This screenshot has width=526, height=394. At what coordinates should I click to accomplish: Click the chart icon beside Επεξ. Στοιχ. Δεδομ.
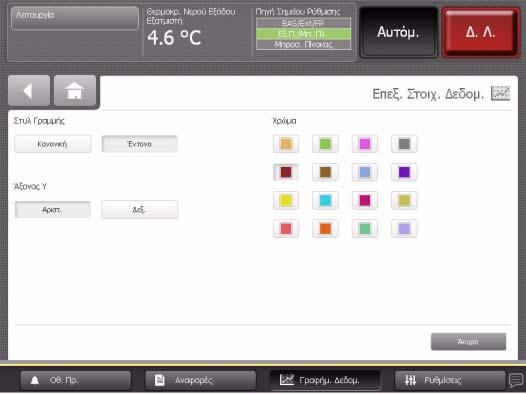500,93
